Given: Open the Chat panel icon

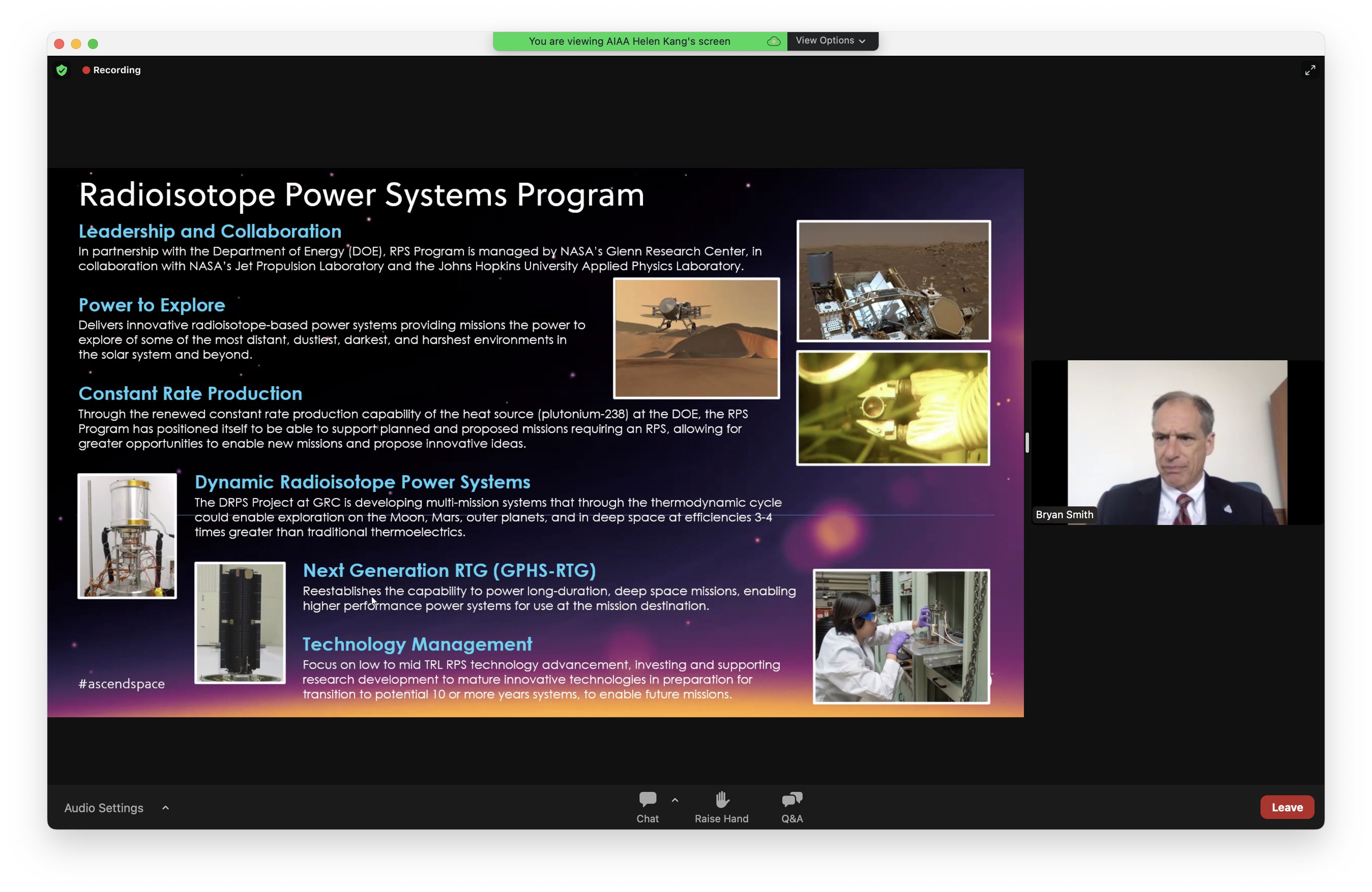Looking at the screenshot, I should (648, 799).
